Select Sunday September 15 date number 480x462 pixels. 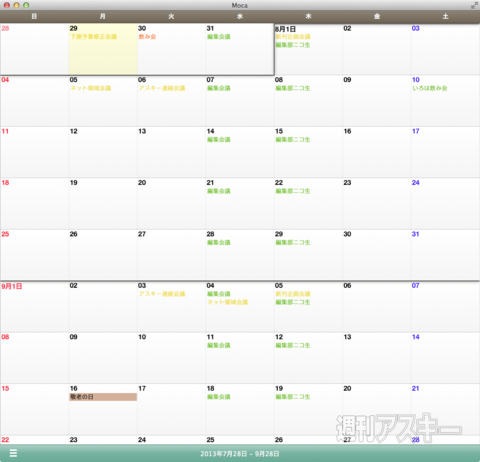(x=5, y=388)
